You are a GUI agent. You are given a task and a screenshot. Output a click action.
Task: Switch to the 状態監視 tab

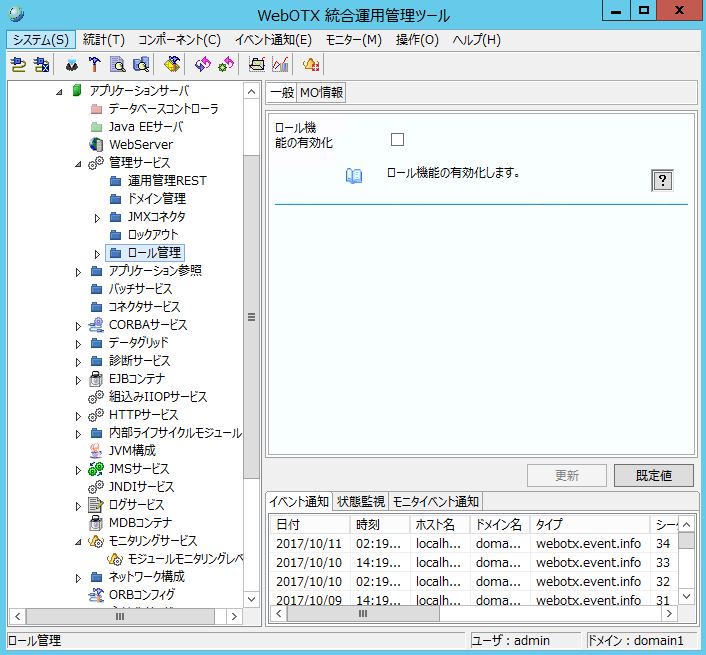coord(359,501)
